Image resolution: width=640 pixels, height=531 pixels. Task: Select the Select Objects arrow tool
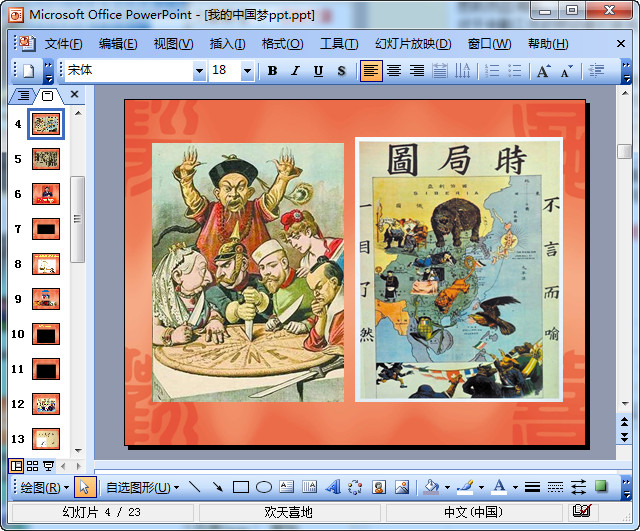pyautogui.click(x=85, y=487)
